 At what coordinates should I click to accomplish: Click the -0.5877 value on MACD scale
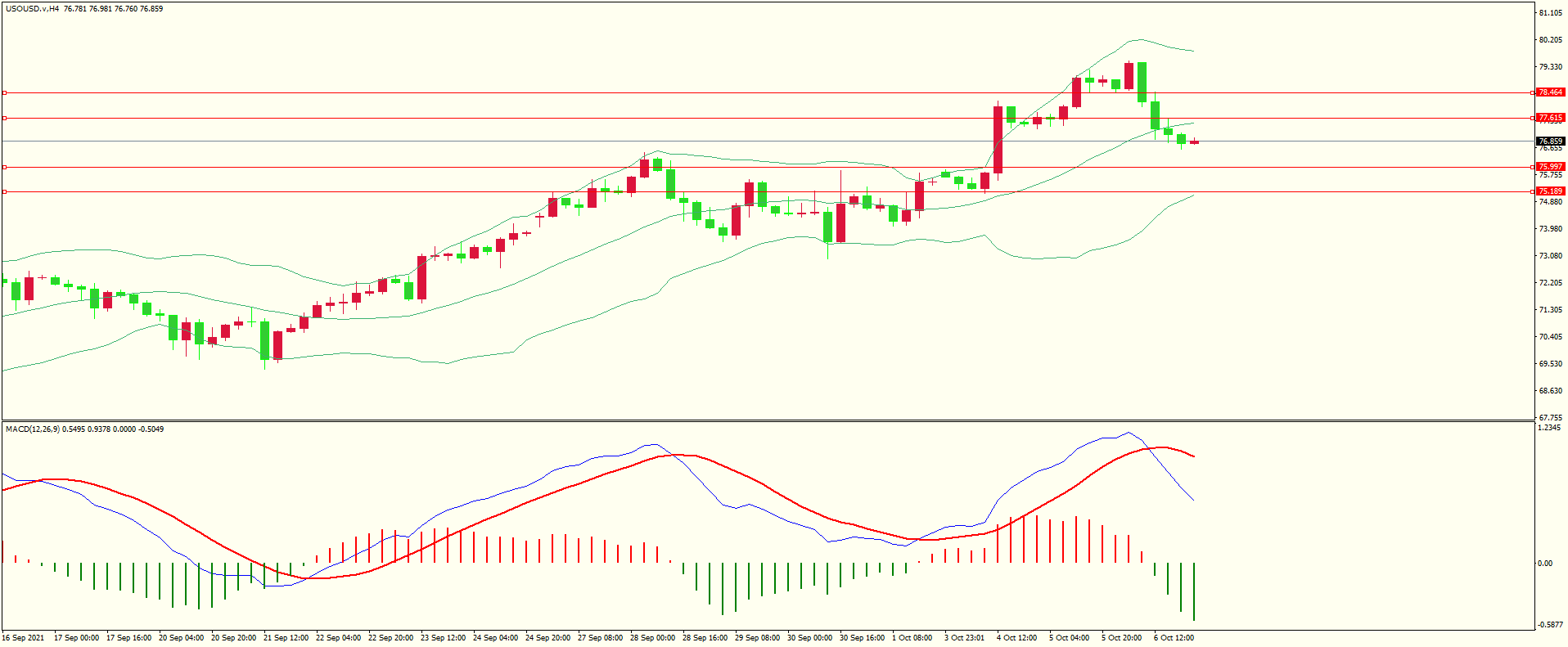coord(1550,625)
